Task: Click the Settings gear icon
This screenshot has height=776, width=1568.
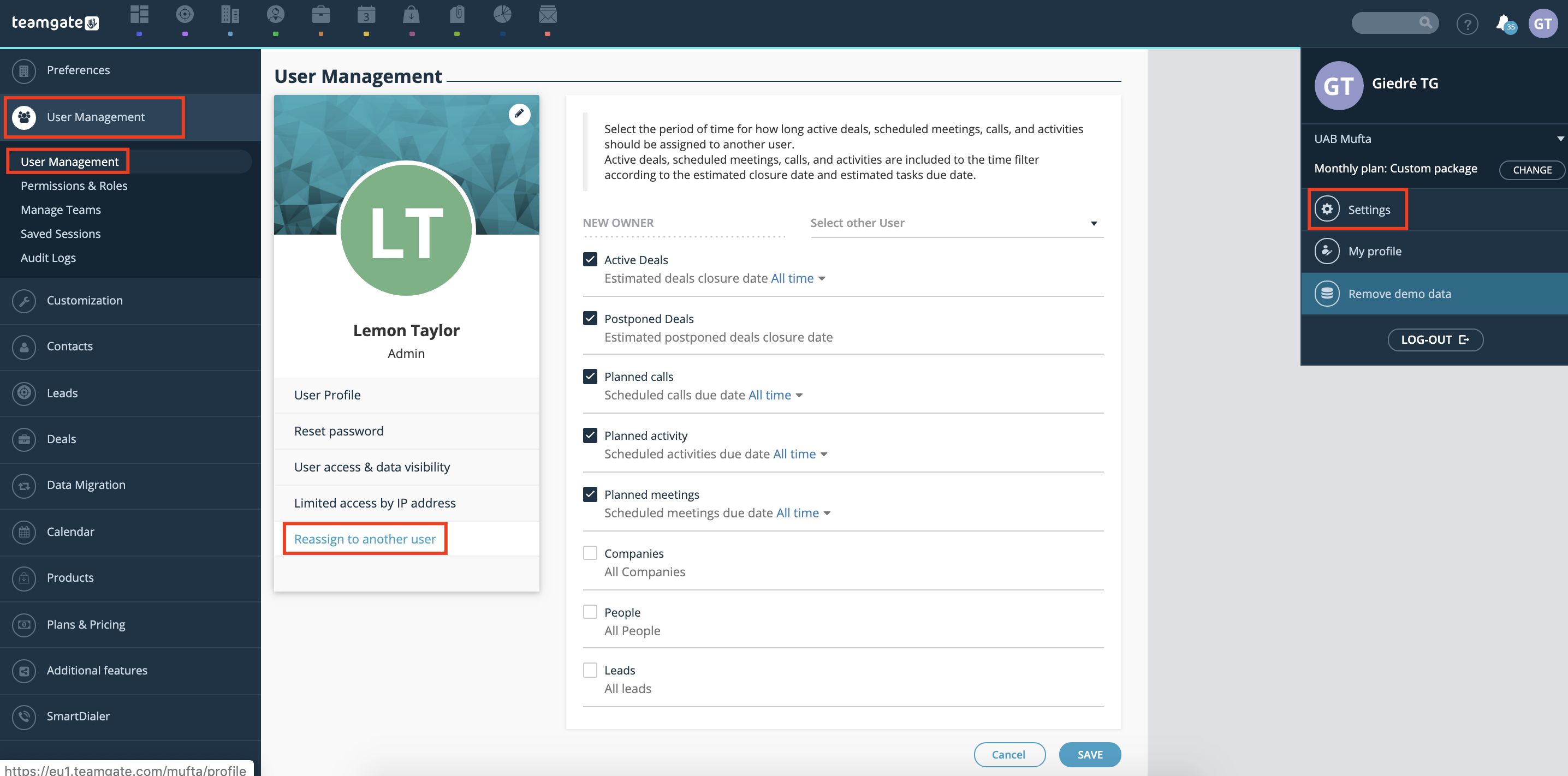Action: [x=1327, y=209]
